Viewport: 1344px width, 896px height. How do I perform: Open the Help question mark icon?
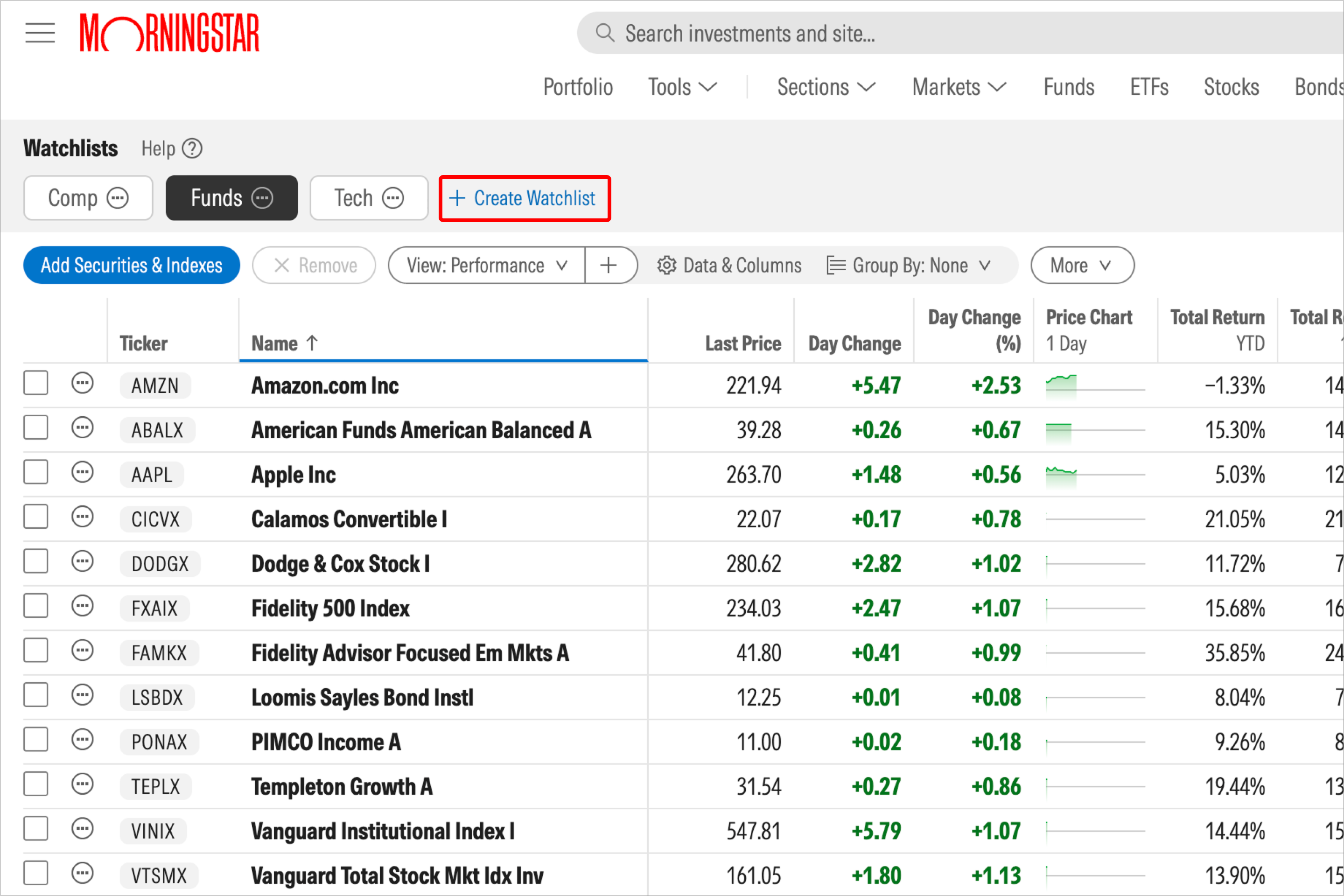click(x=192, y=148)
